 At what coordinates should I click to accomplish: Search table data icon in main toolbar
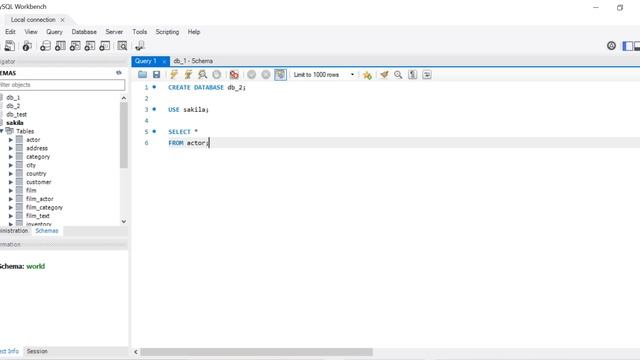pos(122,46)
